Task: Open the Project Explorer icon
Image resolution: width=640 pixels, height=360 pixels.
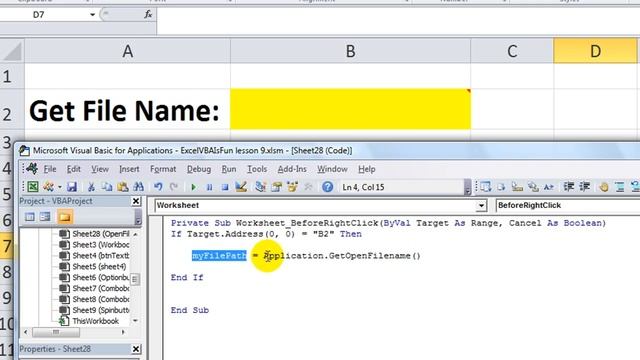Action: point(260,187)
